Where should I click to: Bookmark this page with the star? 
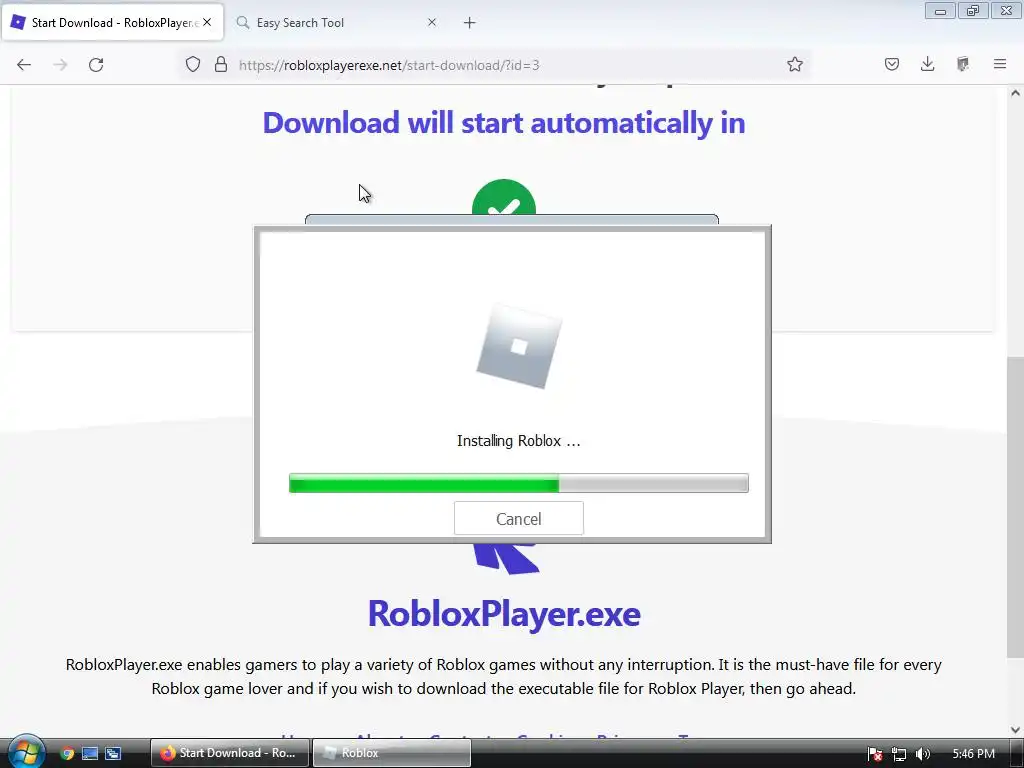(795, 65)
